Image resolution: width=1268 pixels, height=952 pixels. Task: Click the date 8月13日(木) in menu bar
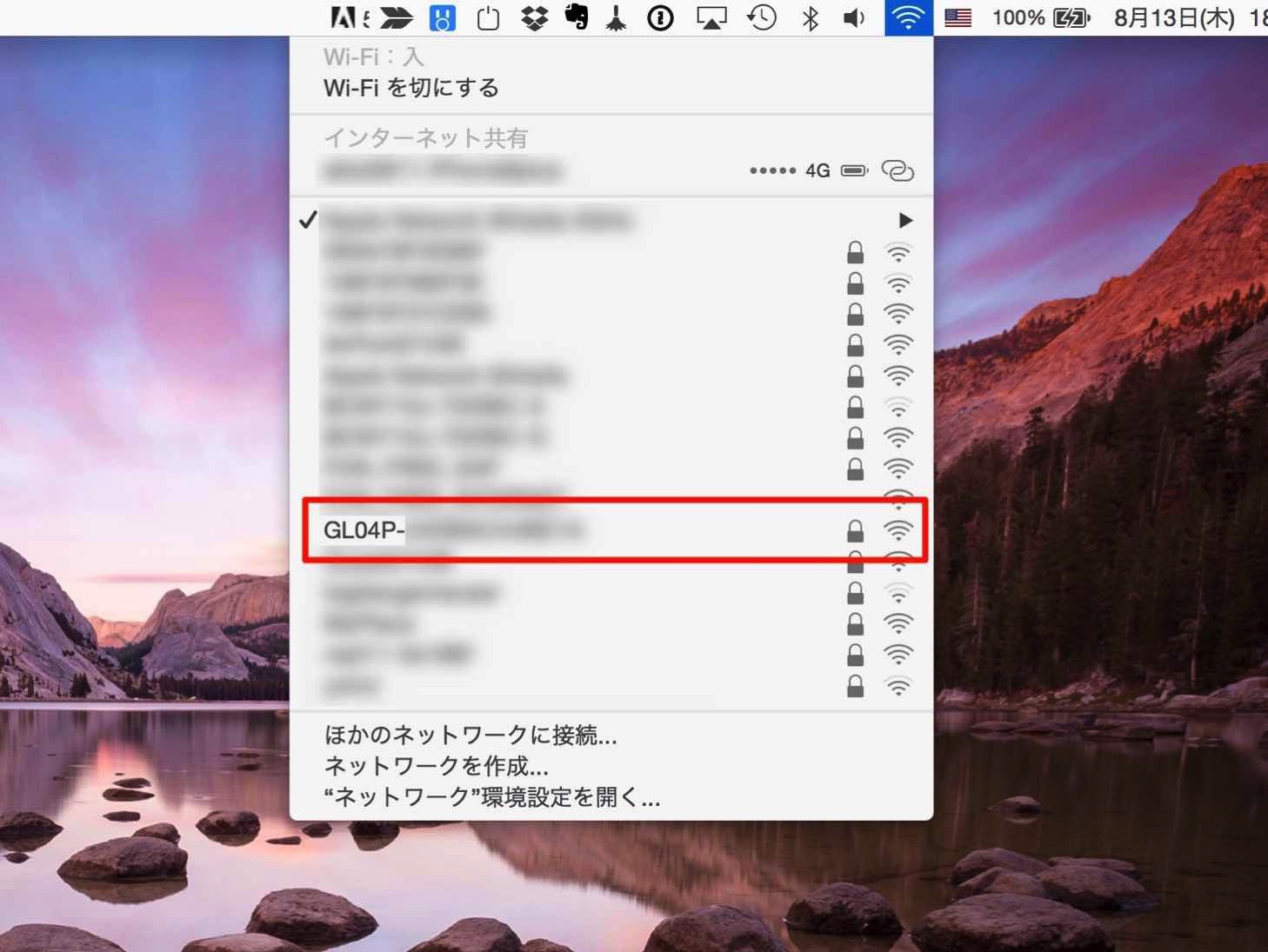1173,17
